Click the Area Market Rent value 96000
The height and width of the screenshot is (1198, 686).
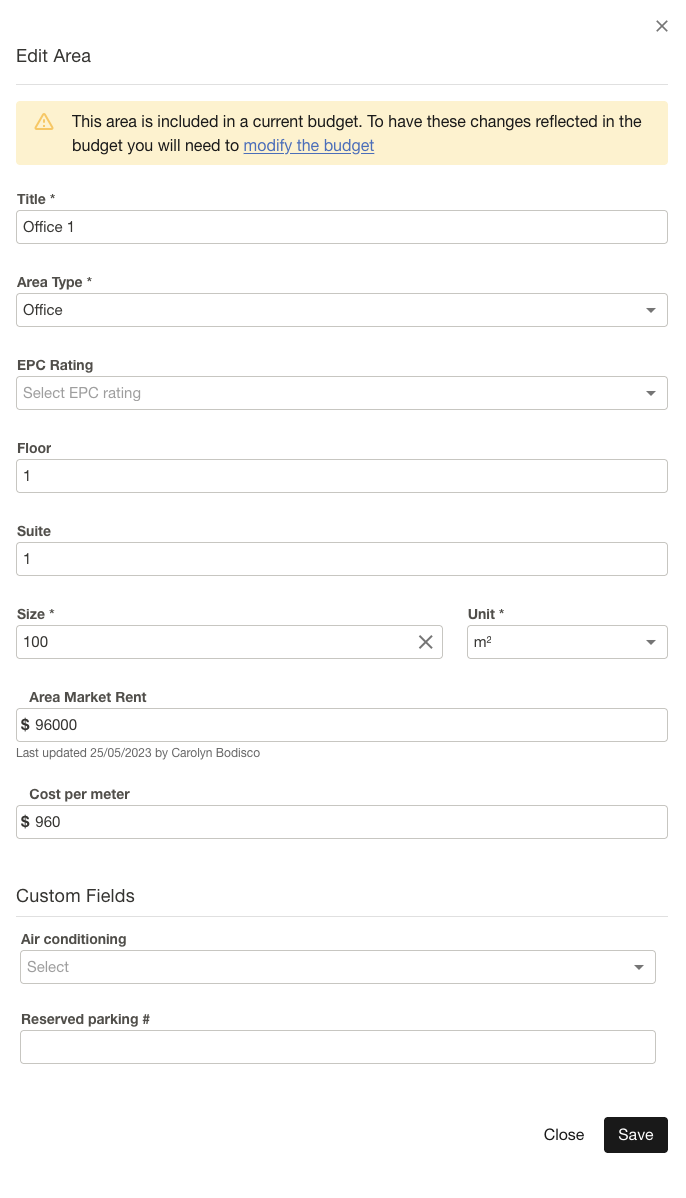click(340, 724)
